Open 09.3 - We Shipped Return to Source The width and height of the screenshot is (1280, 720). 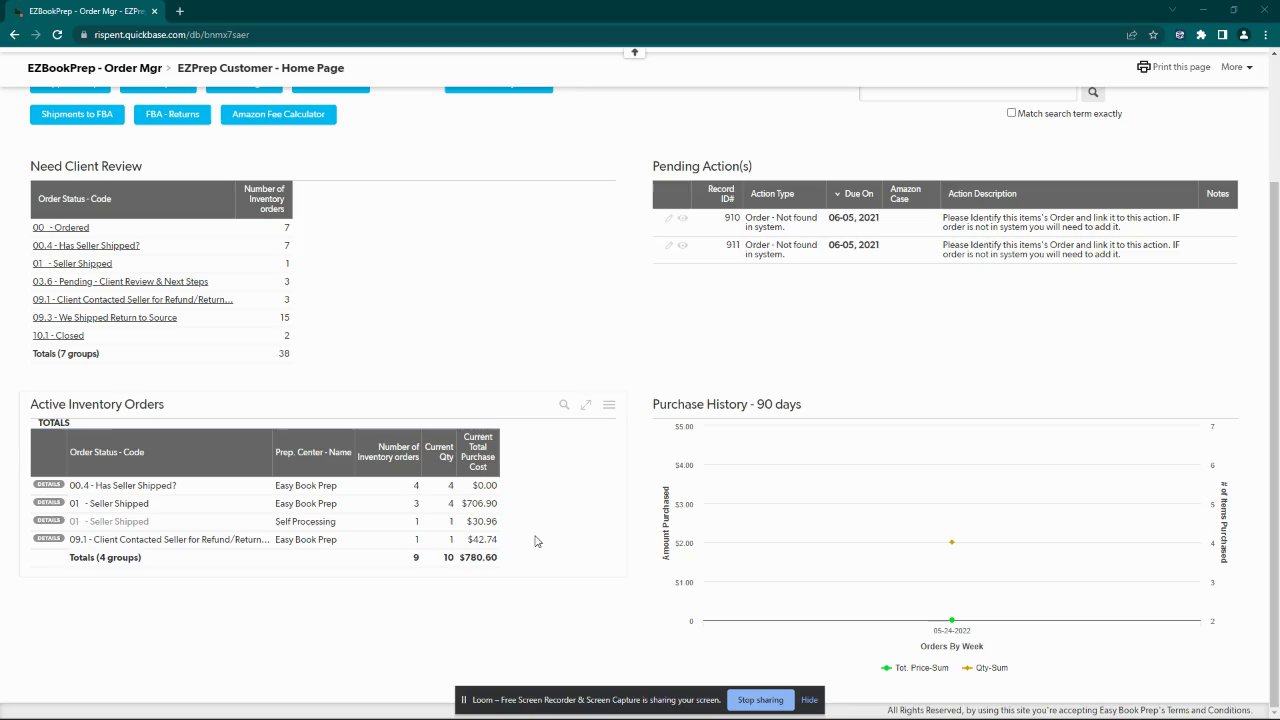point(105,317)
